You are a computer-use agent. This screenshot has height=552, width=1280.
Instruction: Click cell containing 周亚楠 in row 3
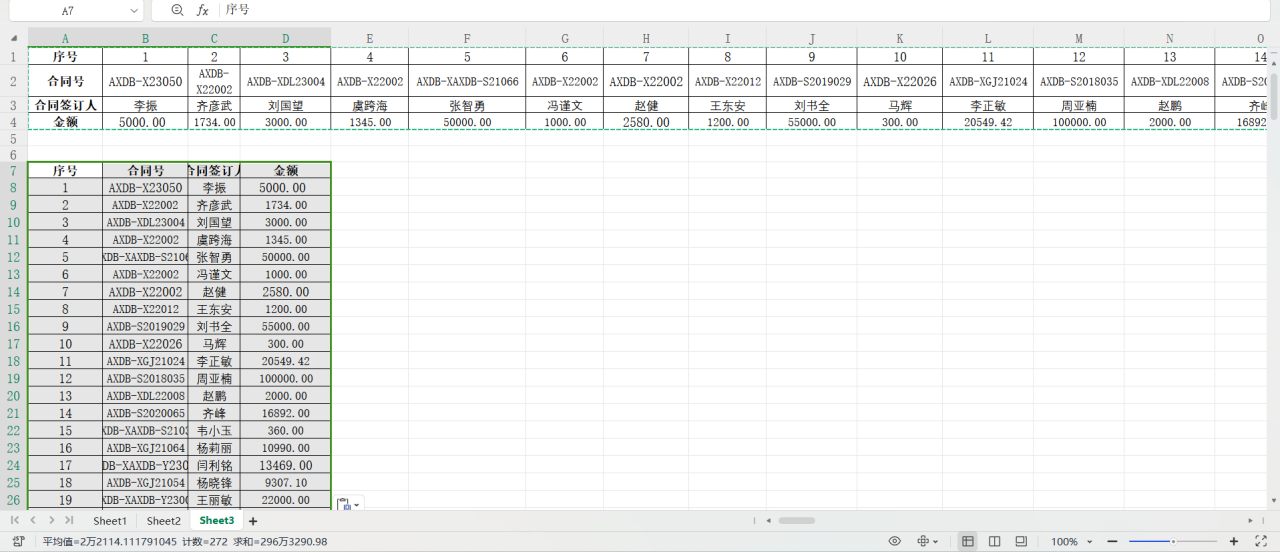(1079, 105)
